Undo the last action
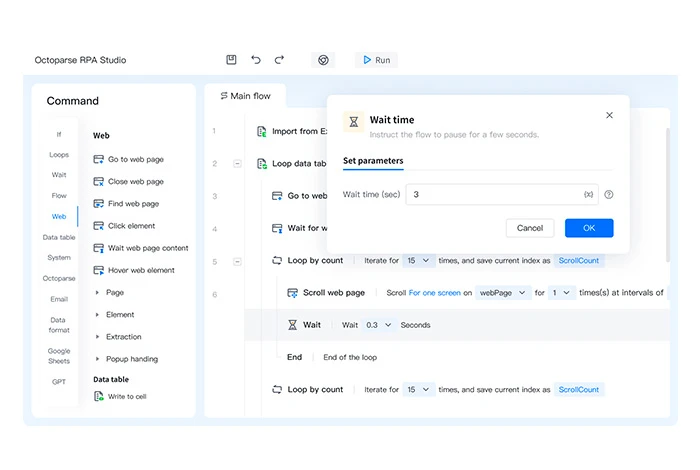This screenshot has height=470, width=700. 256,60
